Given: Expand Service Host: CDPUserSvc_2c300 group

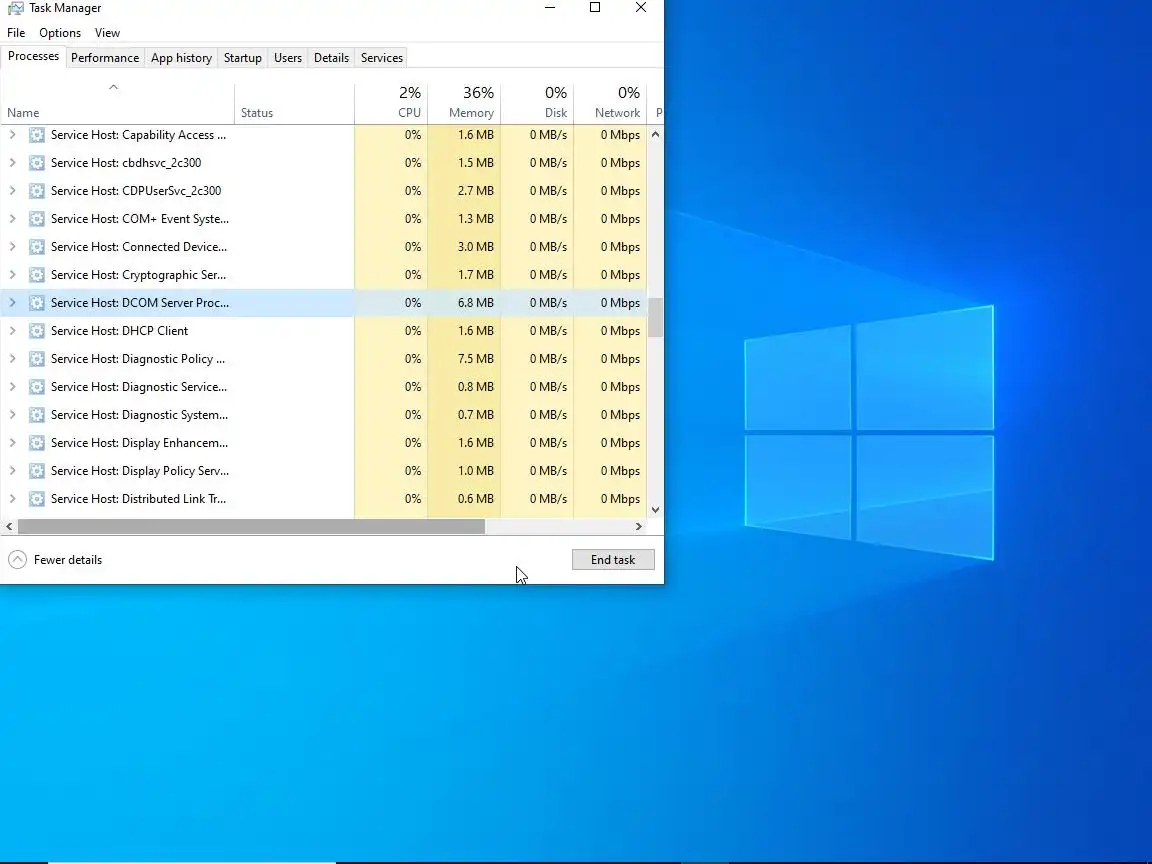Looking at the screenshot, I should [12, 191].
